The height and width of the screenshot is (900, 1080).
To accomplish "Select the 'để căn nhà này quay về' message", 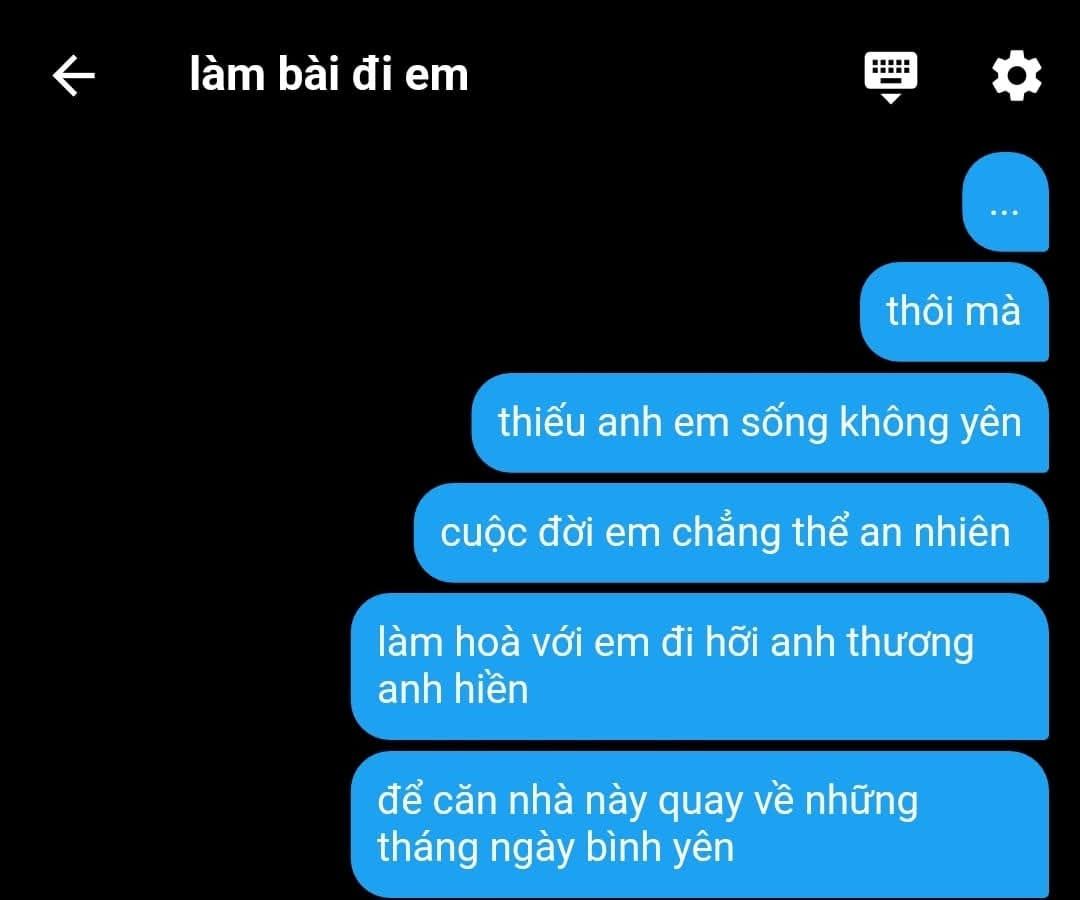I will [x=700, y=824].
